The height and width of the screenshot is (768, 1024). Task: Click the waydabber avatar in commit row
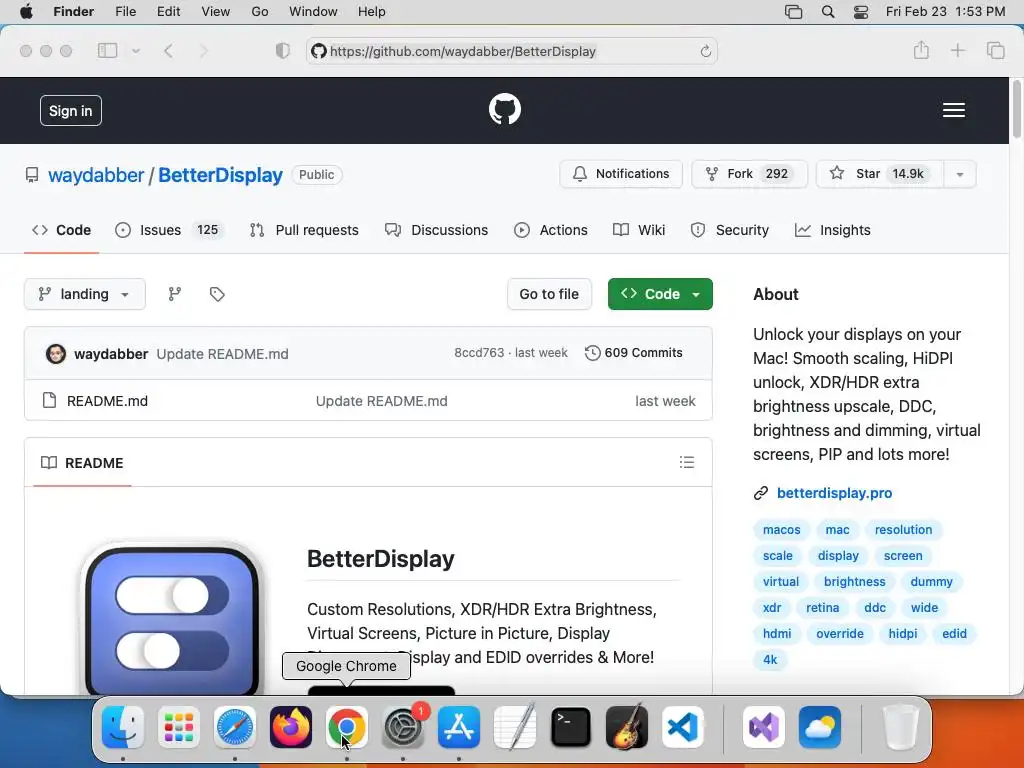pos(56,354)
